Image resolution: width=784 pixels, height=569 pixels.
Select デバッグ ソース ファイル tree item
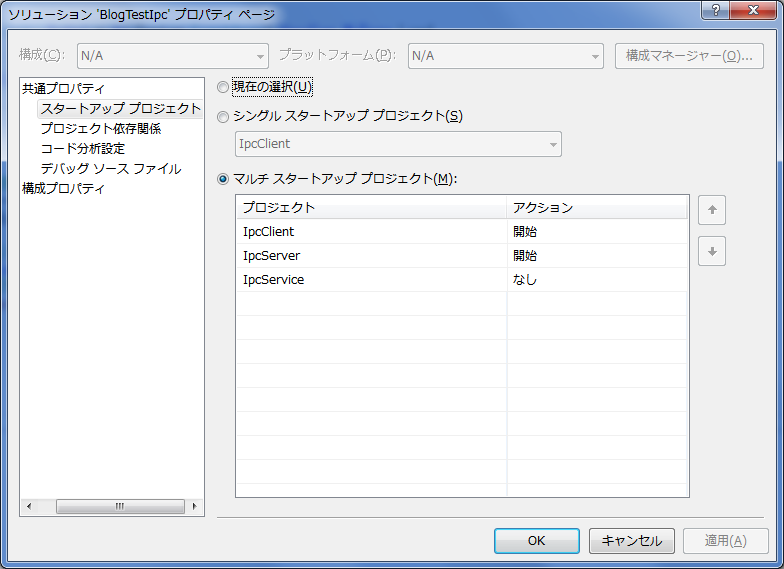110,168
